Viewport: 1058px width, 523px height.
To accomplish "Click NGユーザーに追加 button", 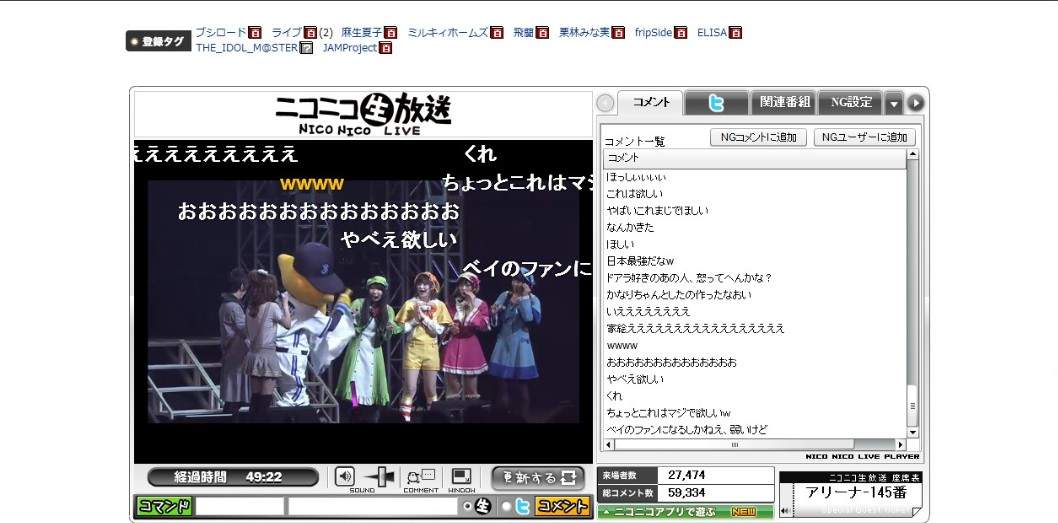I will tap(865, 137).
